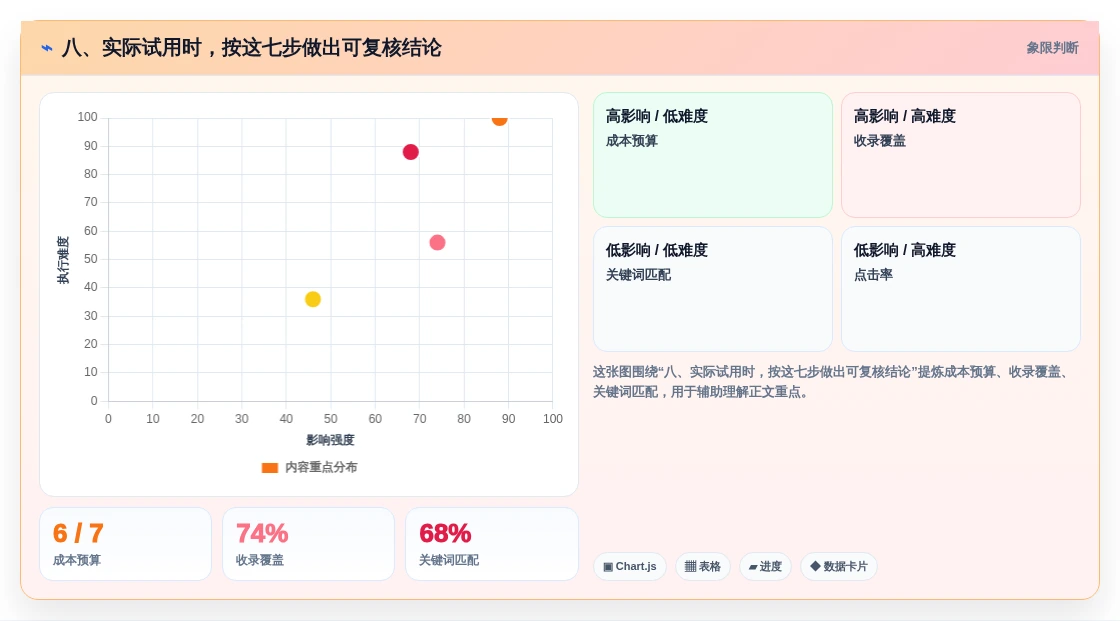Click the Chart.js tag chip
The width and height of the screenshot is (1120, 621).
coord(630,567)
